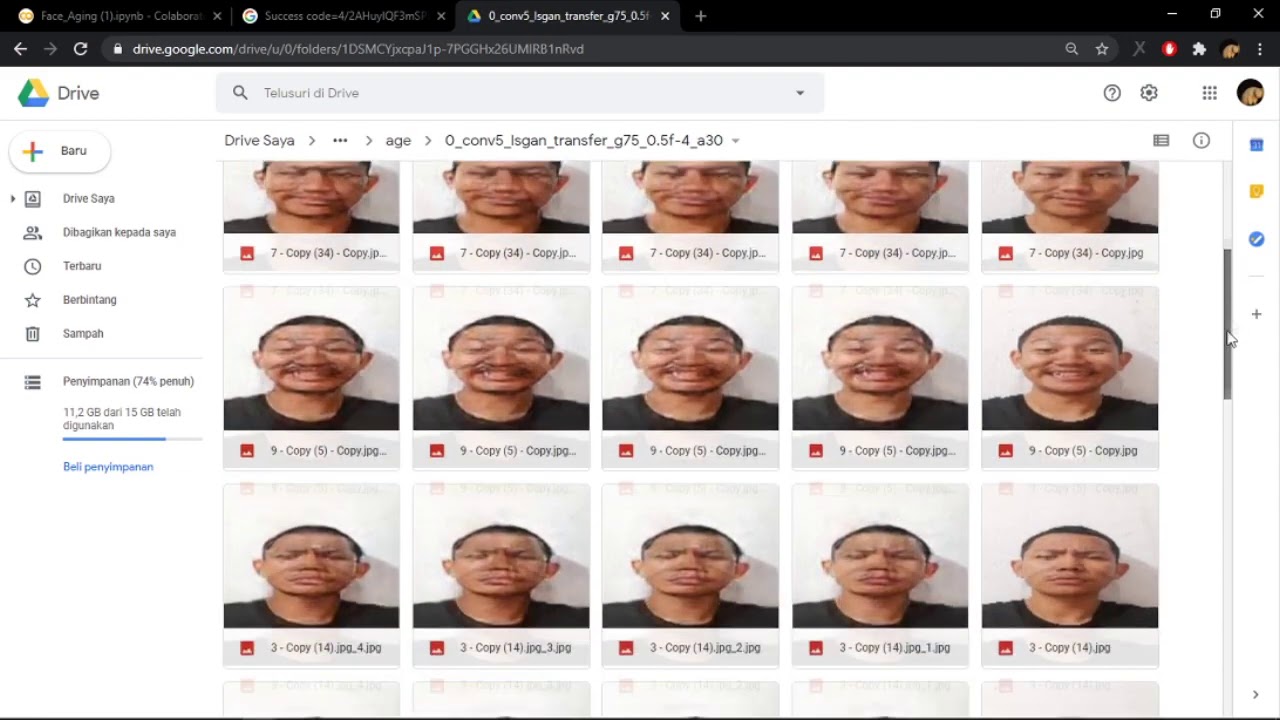
Task: Open Drive settings gear icon
Action: [x=1149, y=93]
